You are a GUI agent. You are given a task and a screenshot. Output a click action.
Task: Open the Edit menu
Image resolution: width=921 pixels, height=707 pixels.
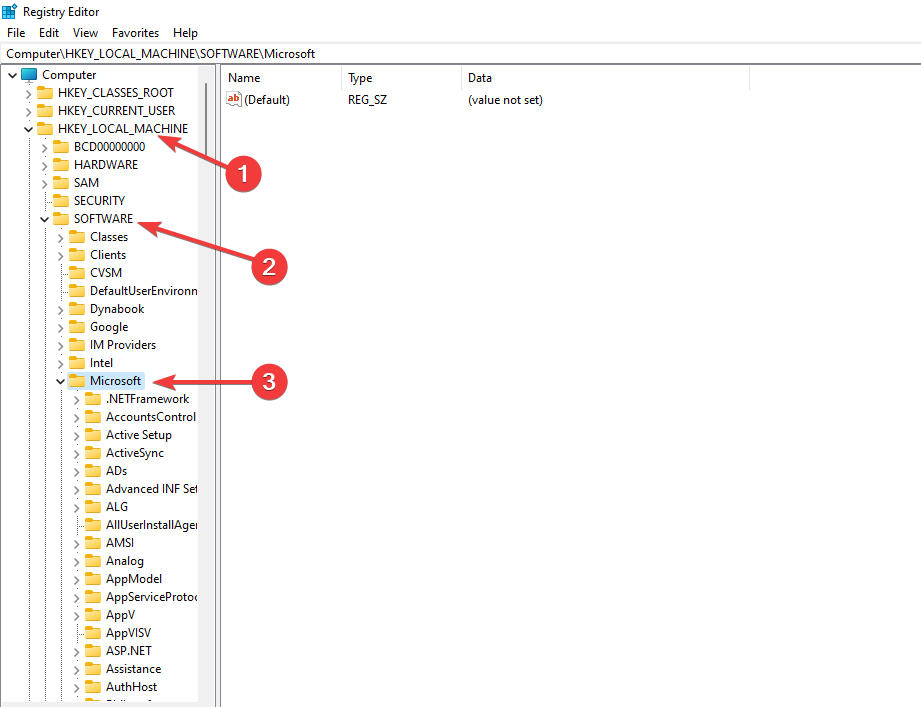coord(49,33)
